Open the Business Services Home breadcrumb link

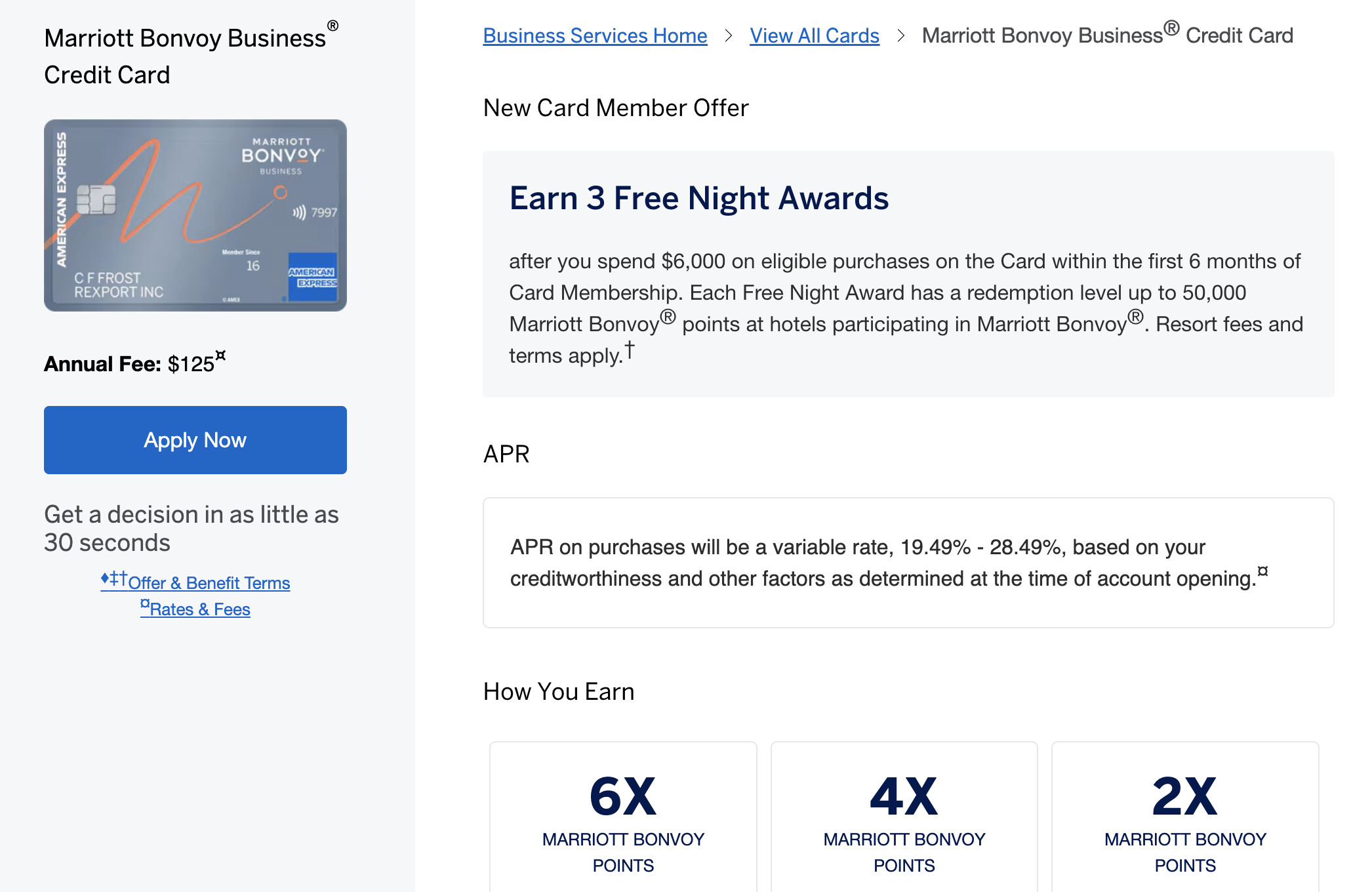[595, 35]
